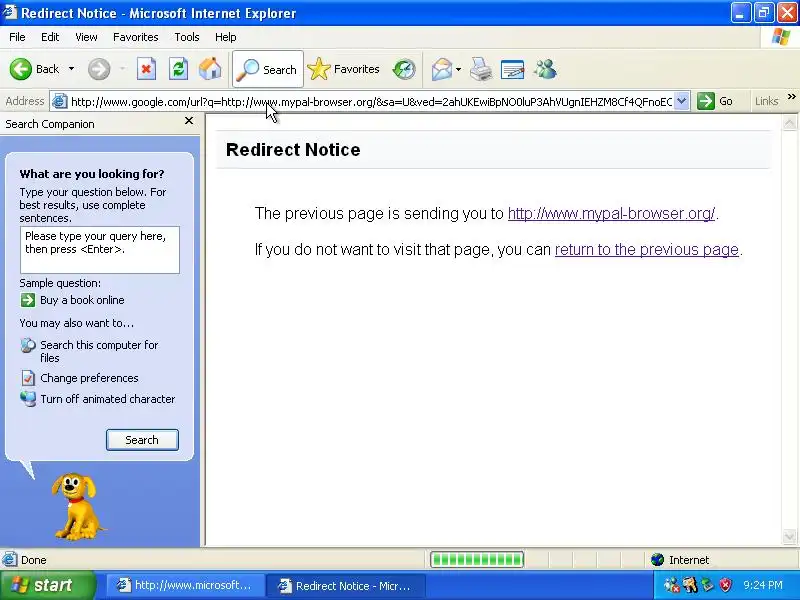Click the Done status bar text
Image resolution: width=800 pixels, height=600 pixels.
click(x=34, y=560)
